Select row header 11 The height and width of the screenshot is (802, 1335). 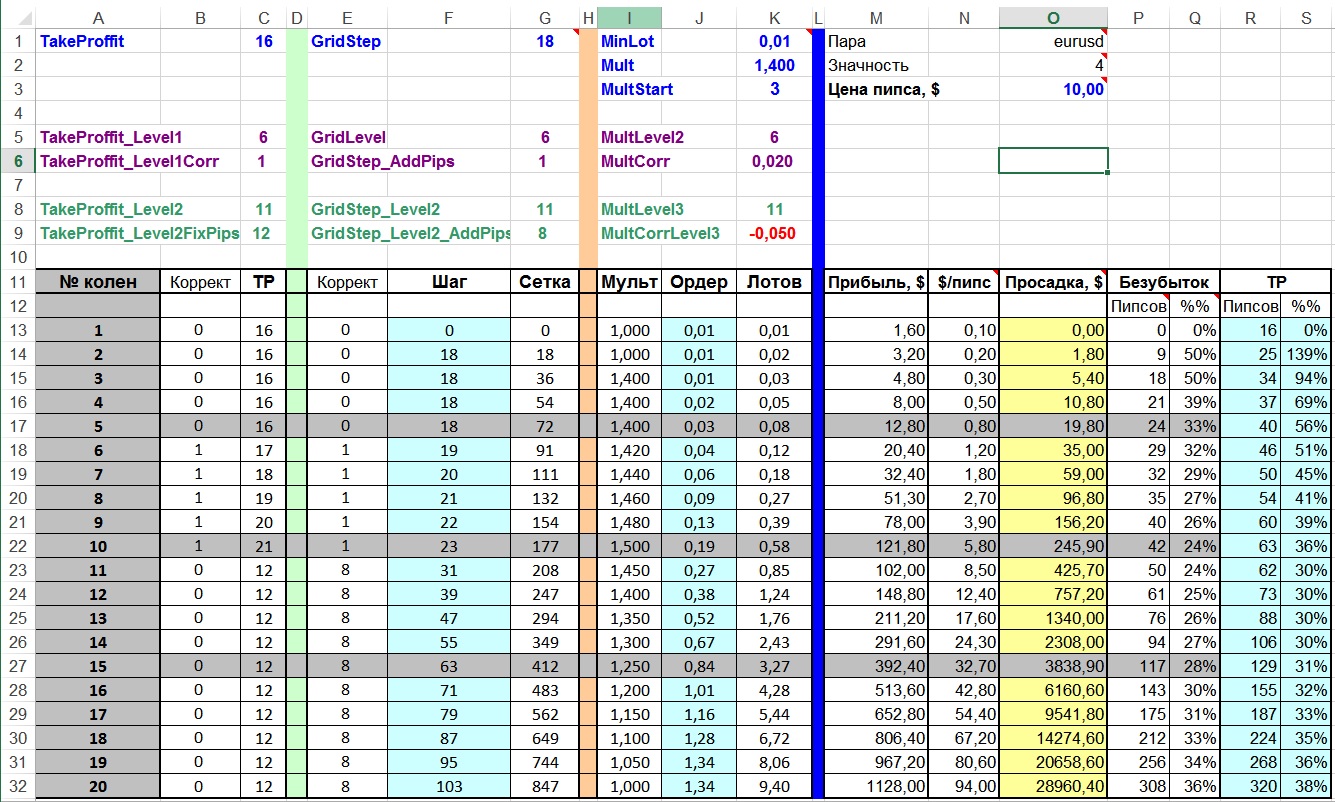[17, 282]
